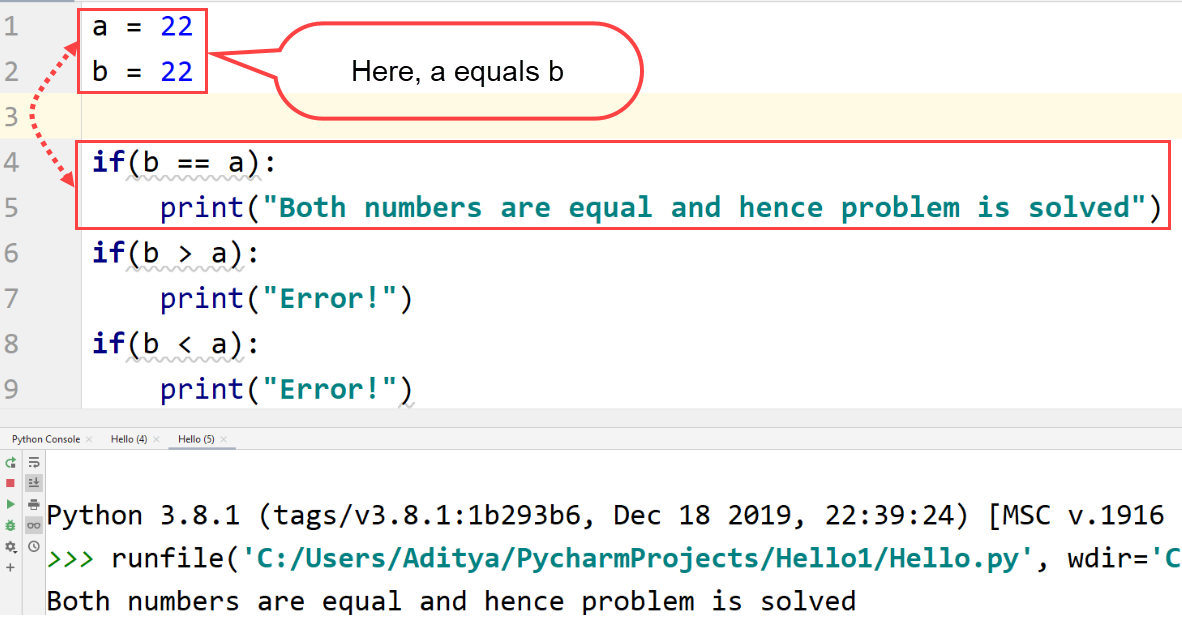Open console history clock icon
The height and width of the screenshot is (637, 1182).
click(33, 546)
